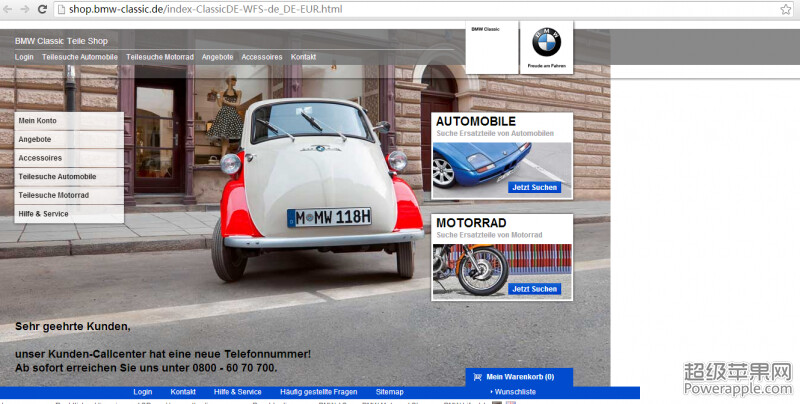The height and width of the screenshot is (404, 800).
Task: Reload the page with the refresh icon
Action: [x=42, y=9]
